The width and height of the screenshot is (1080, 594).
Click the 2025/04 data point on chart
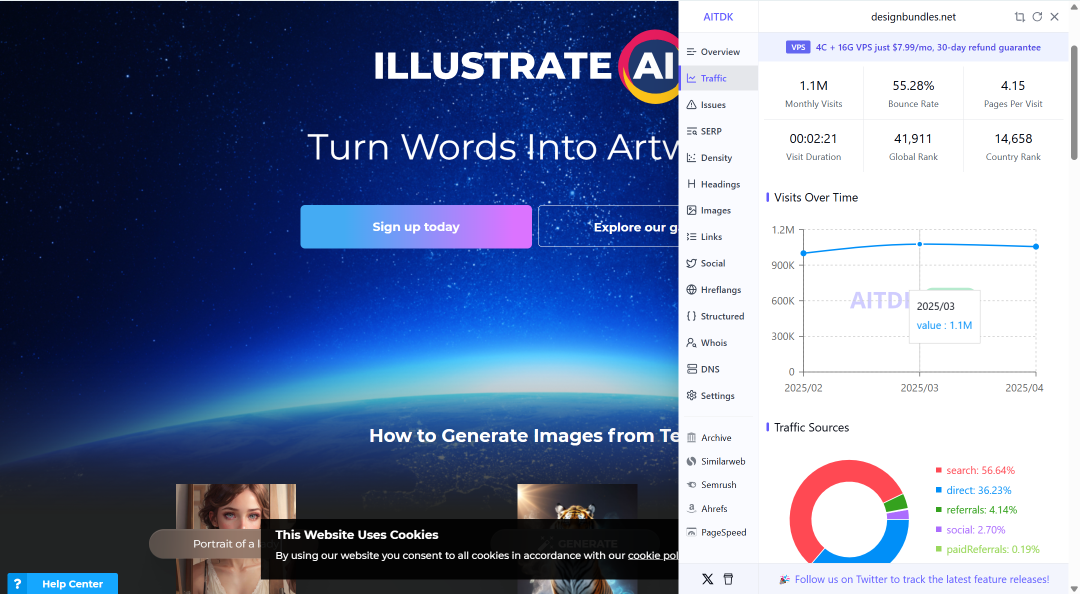coord(1036,247)
